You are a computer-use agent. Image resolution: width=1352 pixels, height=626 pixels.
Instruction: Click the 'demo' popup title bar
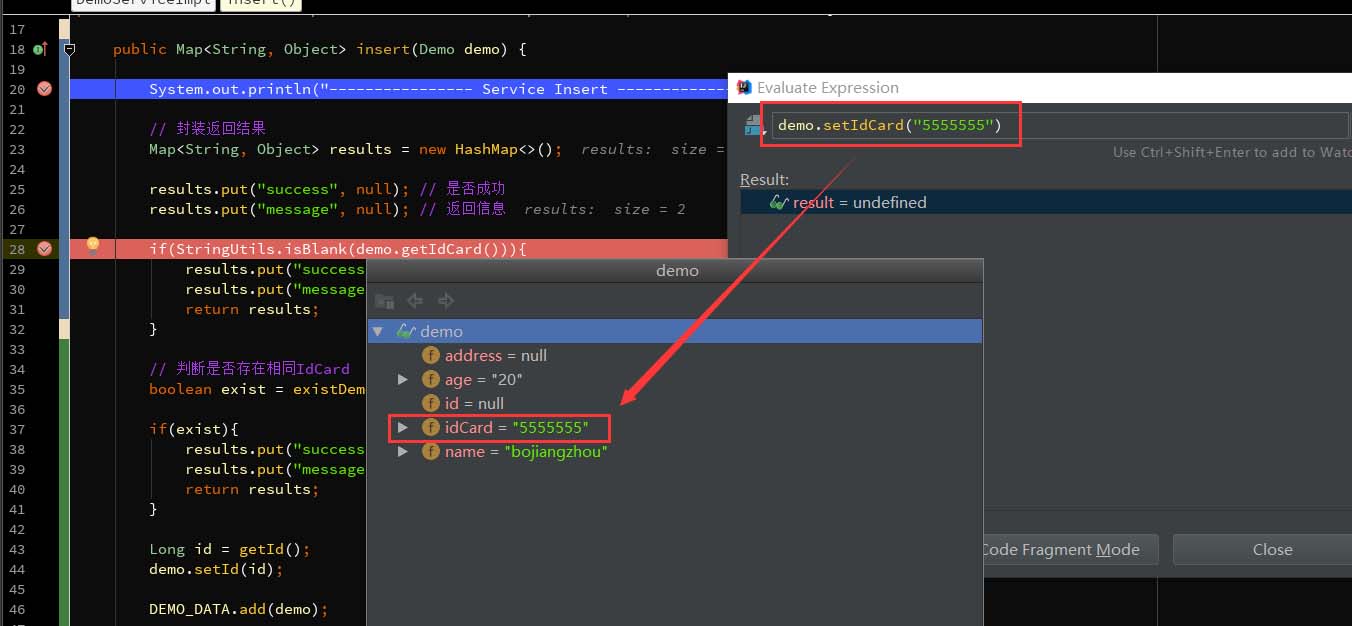pyautogui.click(x=676, y=270)
